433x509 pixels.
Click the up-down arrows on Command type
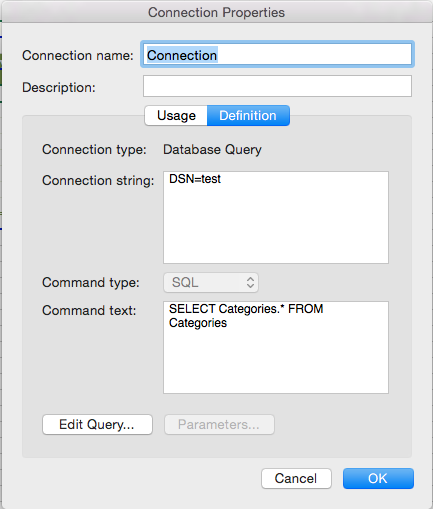(x=250, y=283)
